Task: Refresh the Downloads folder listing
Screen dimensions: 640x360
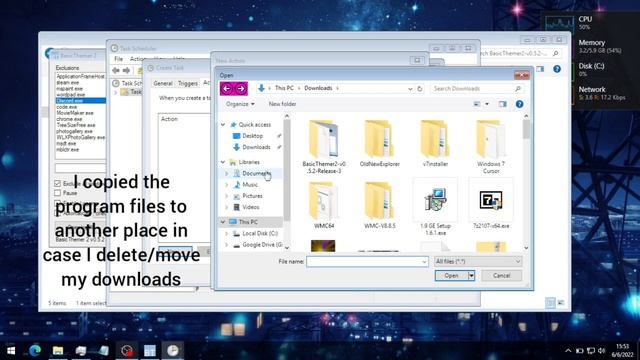Action: pos(420,89)
